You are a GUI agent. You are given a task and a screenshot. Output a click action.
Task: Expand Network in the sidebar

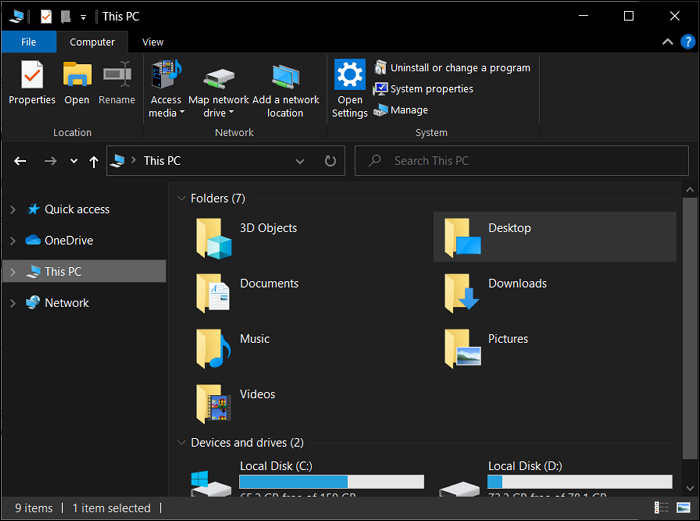[x=13, y=303]
